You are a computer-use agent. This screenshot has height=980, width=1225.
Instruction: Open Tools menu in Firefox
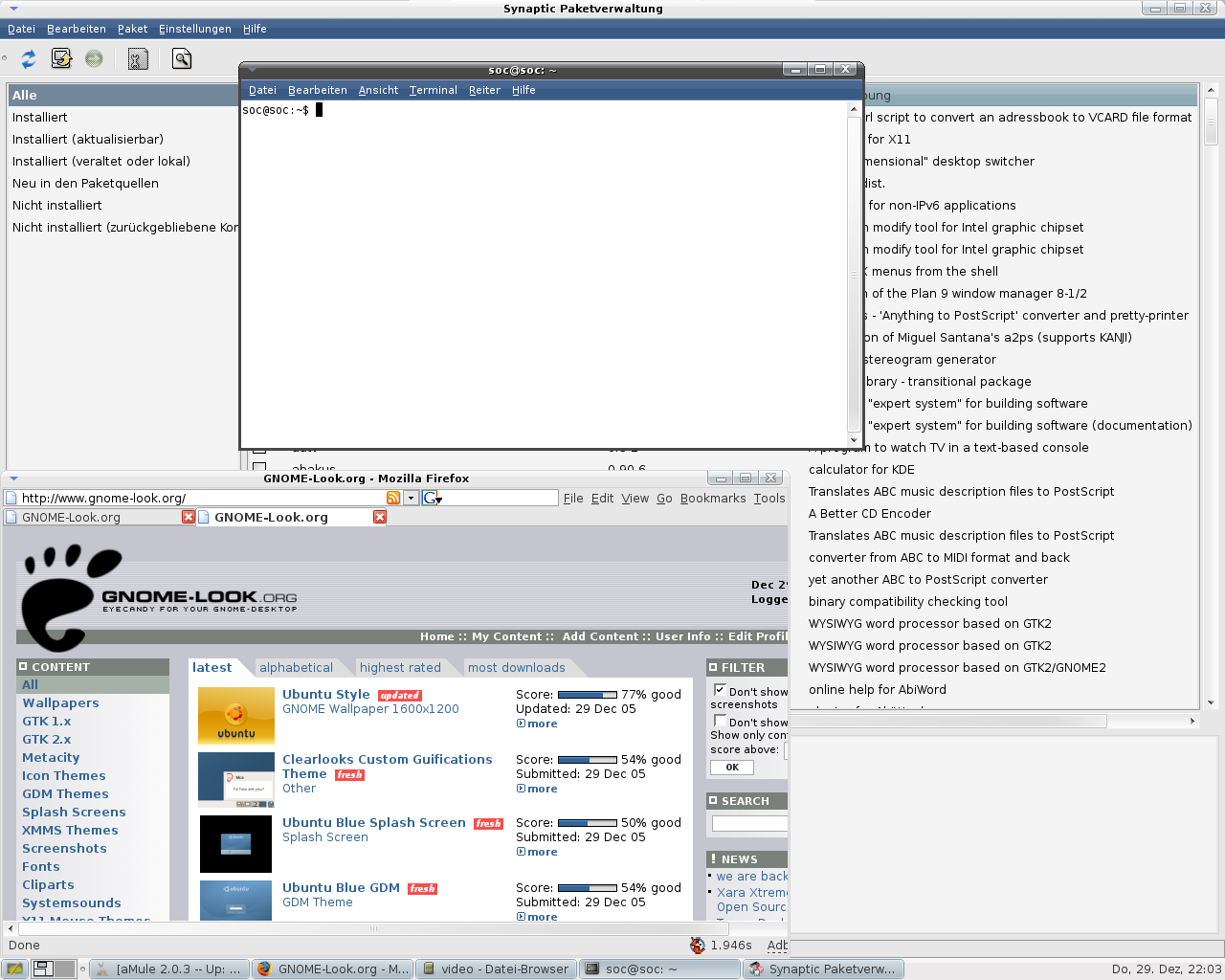(x=769, y=498)
